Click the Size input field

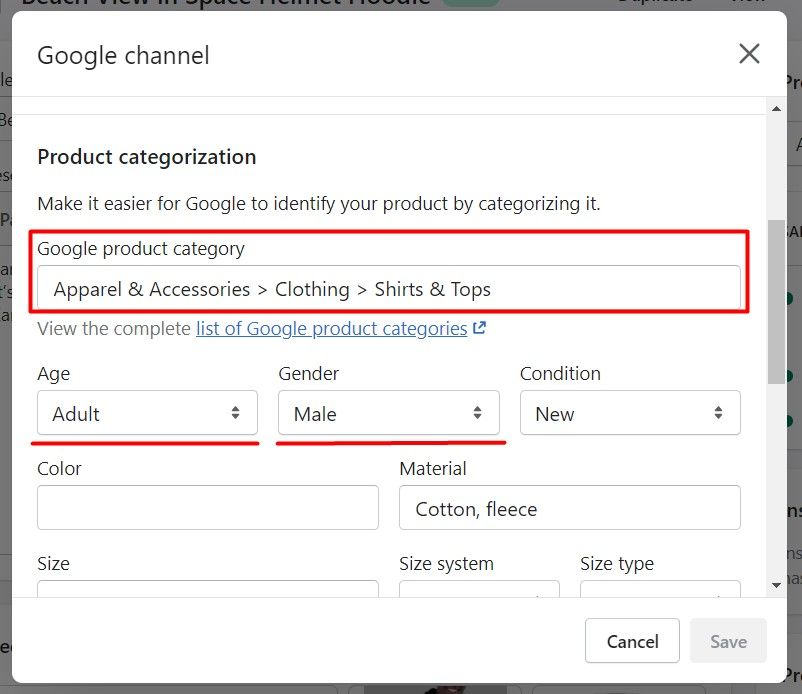click(x=208, y=589)
